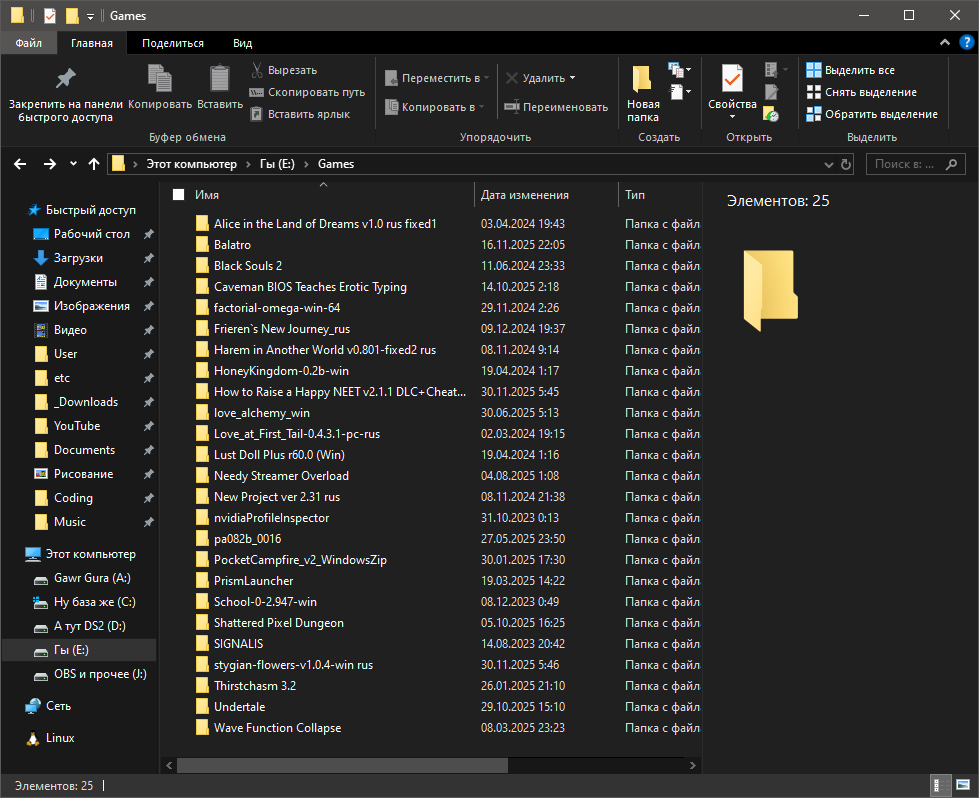The image size is (979, 798).
Task: Select Shattered Pixel Dungeon folder
Action: [x=270, y=623]
